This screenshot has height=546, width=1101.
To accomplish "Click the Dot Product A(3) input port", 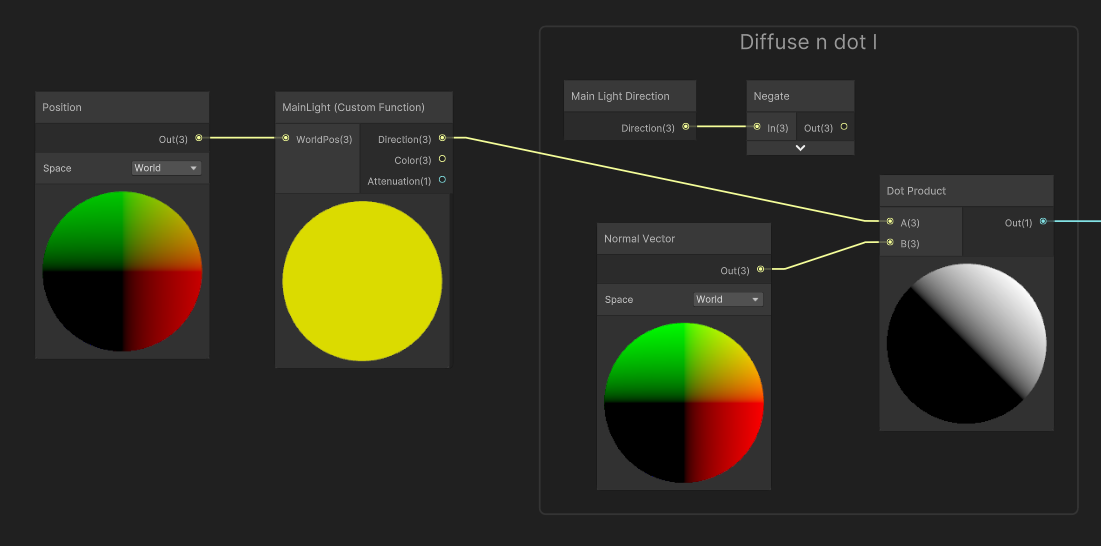I will pyautogui.click(x=890, y=221).
